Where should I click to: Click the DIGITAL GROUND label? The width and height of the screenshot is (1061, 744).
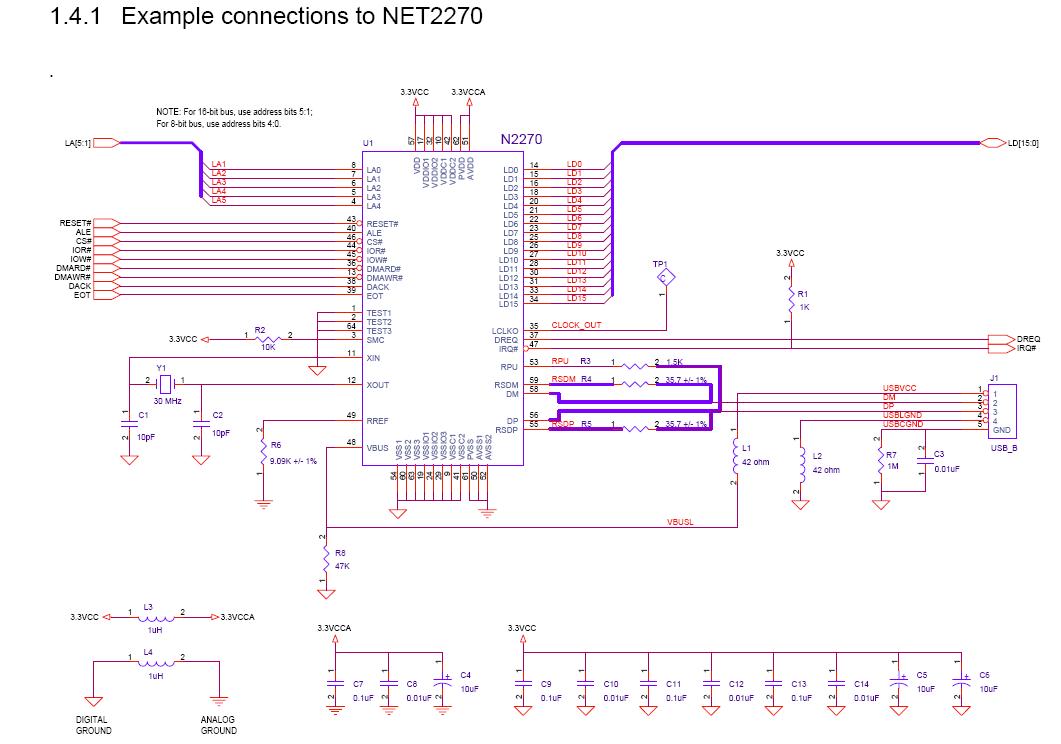tap(93, 725)
